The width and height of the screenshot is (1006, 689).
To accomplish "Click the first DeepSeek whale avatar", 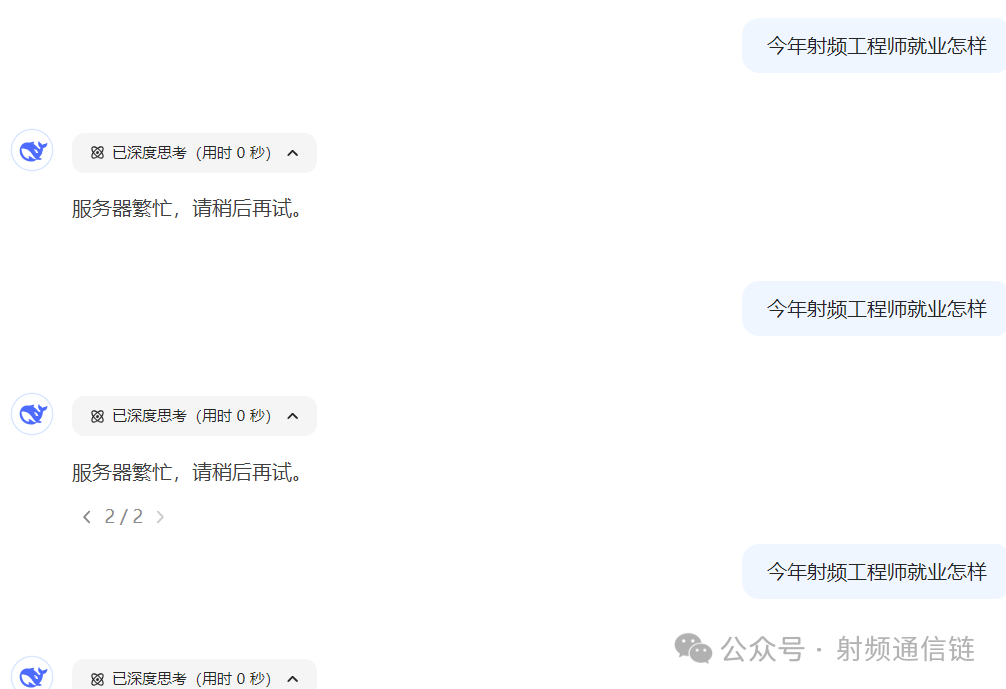I will (x=32, y=150).
